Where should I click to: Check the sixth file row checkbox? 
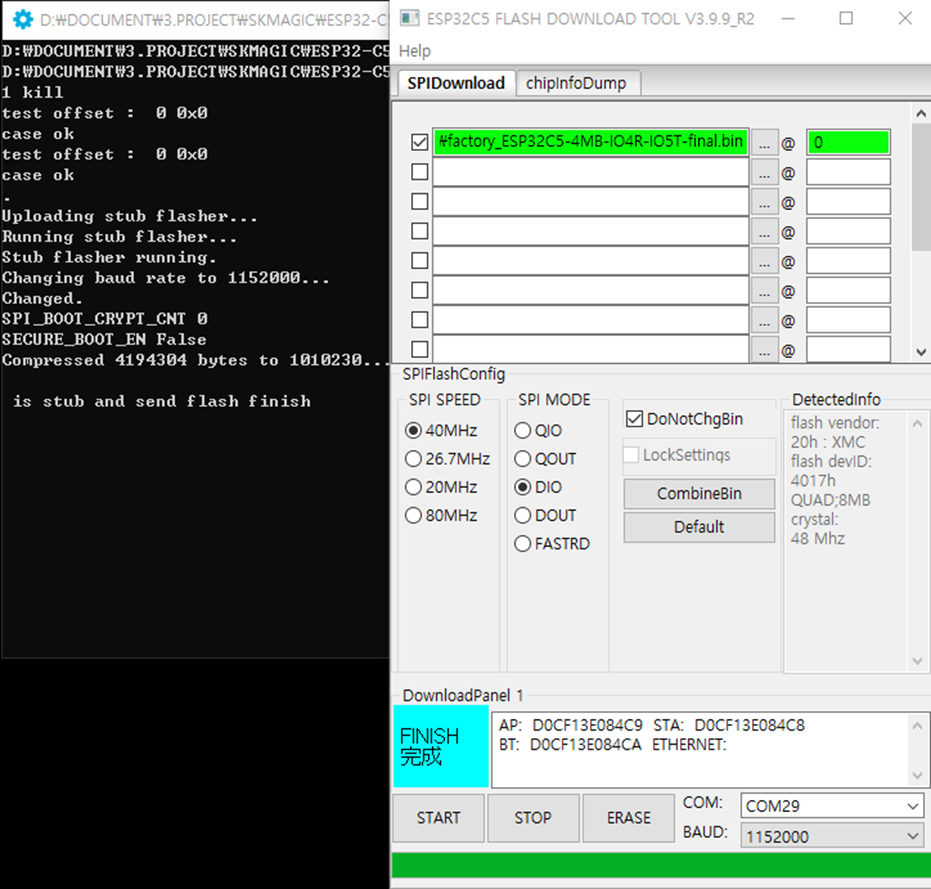pyautogui.click(x=420, y=290)
